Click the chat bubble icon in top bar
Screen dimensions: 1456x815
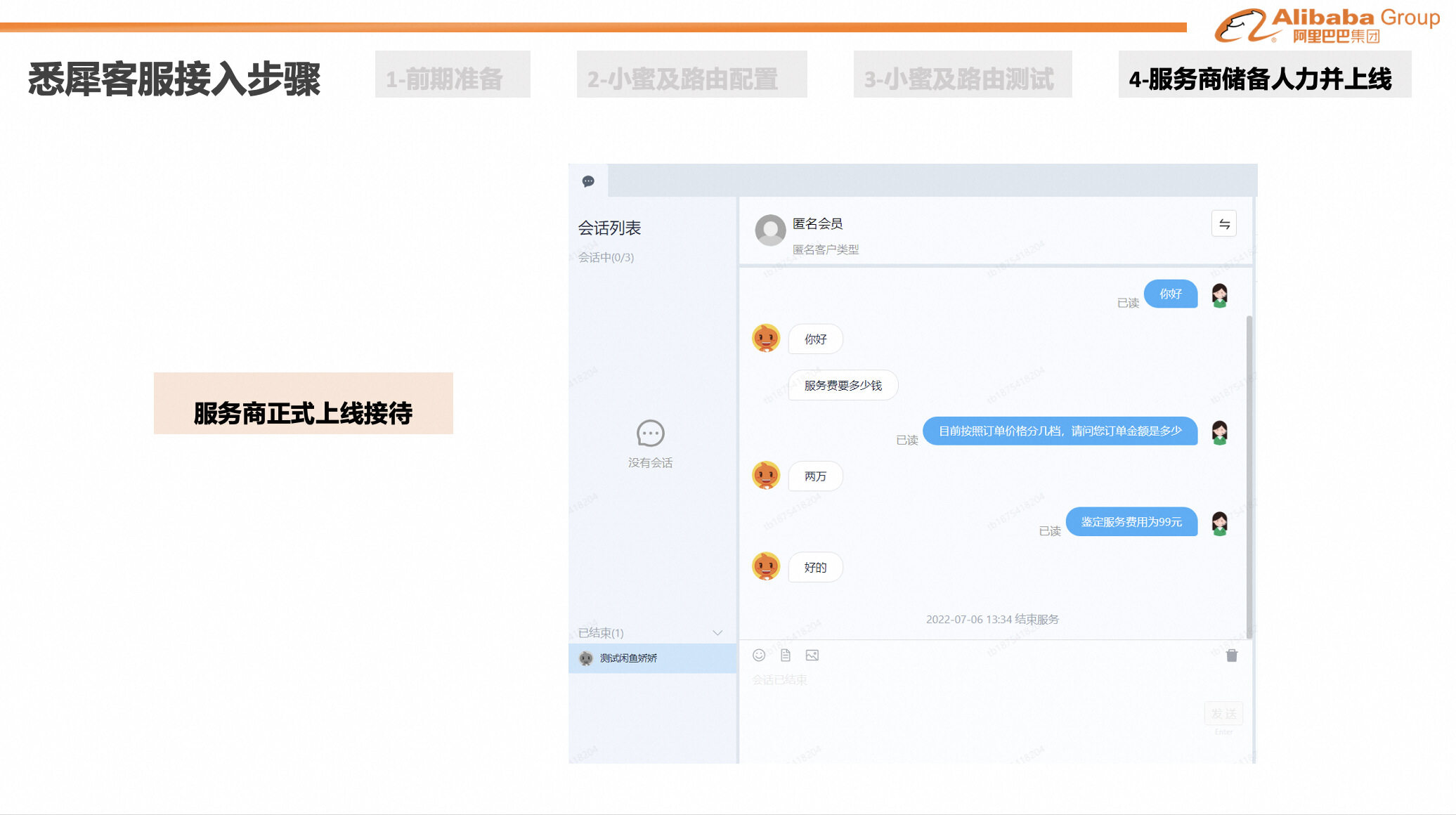click(x=588, y=181)
